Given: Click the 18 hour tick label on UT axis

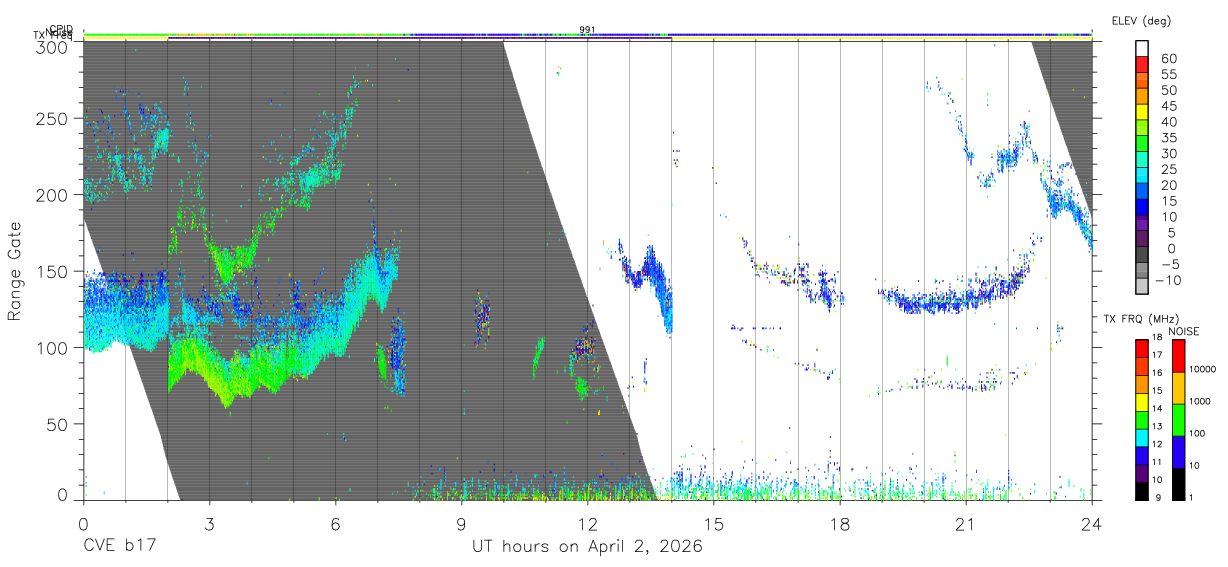Looking at the screenshot, I should pos(840,524).
